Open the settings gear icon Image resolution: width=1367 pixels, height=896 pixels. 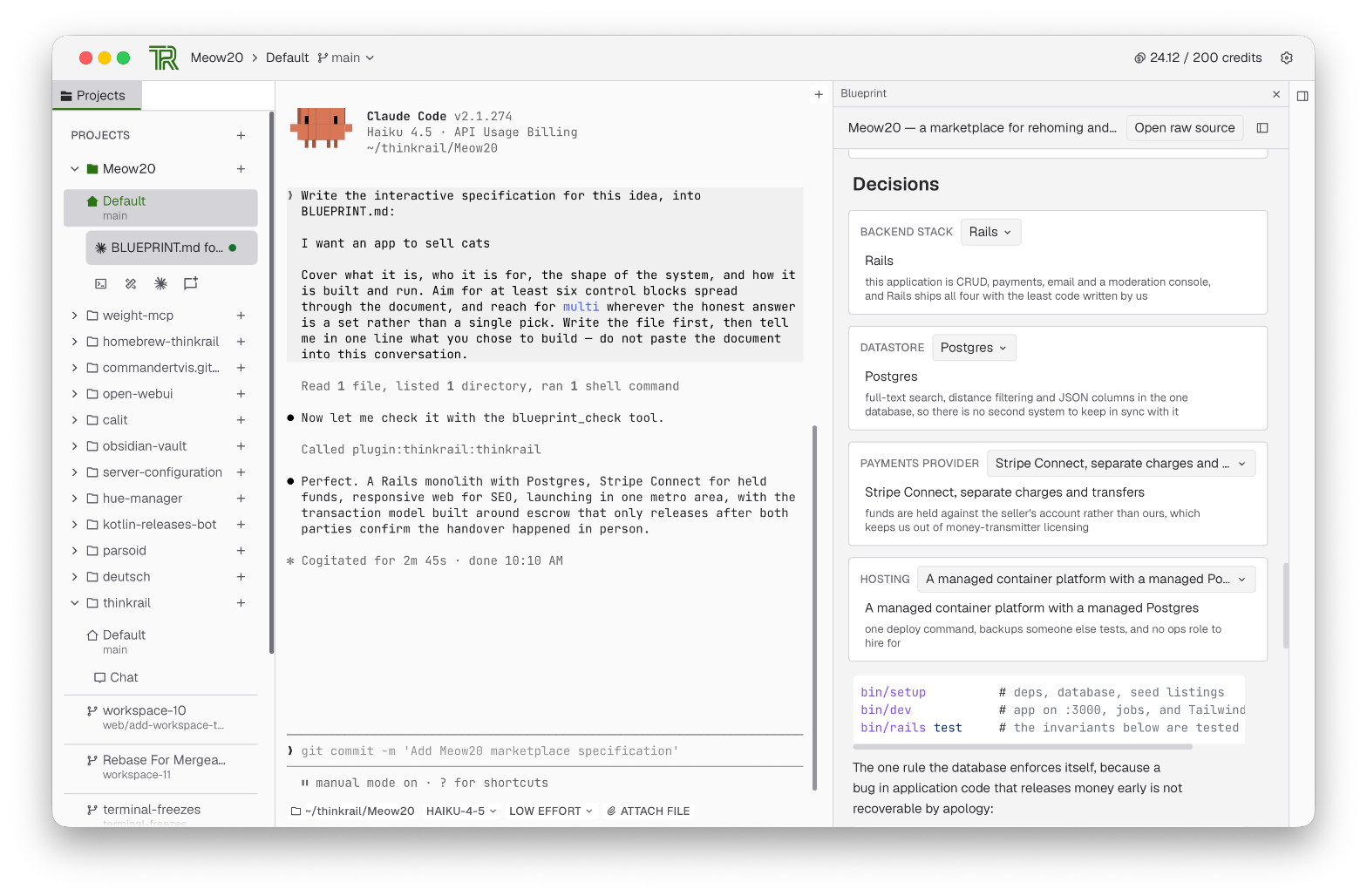pos(1286,58)
